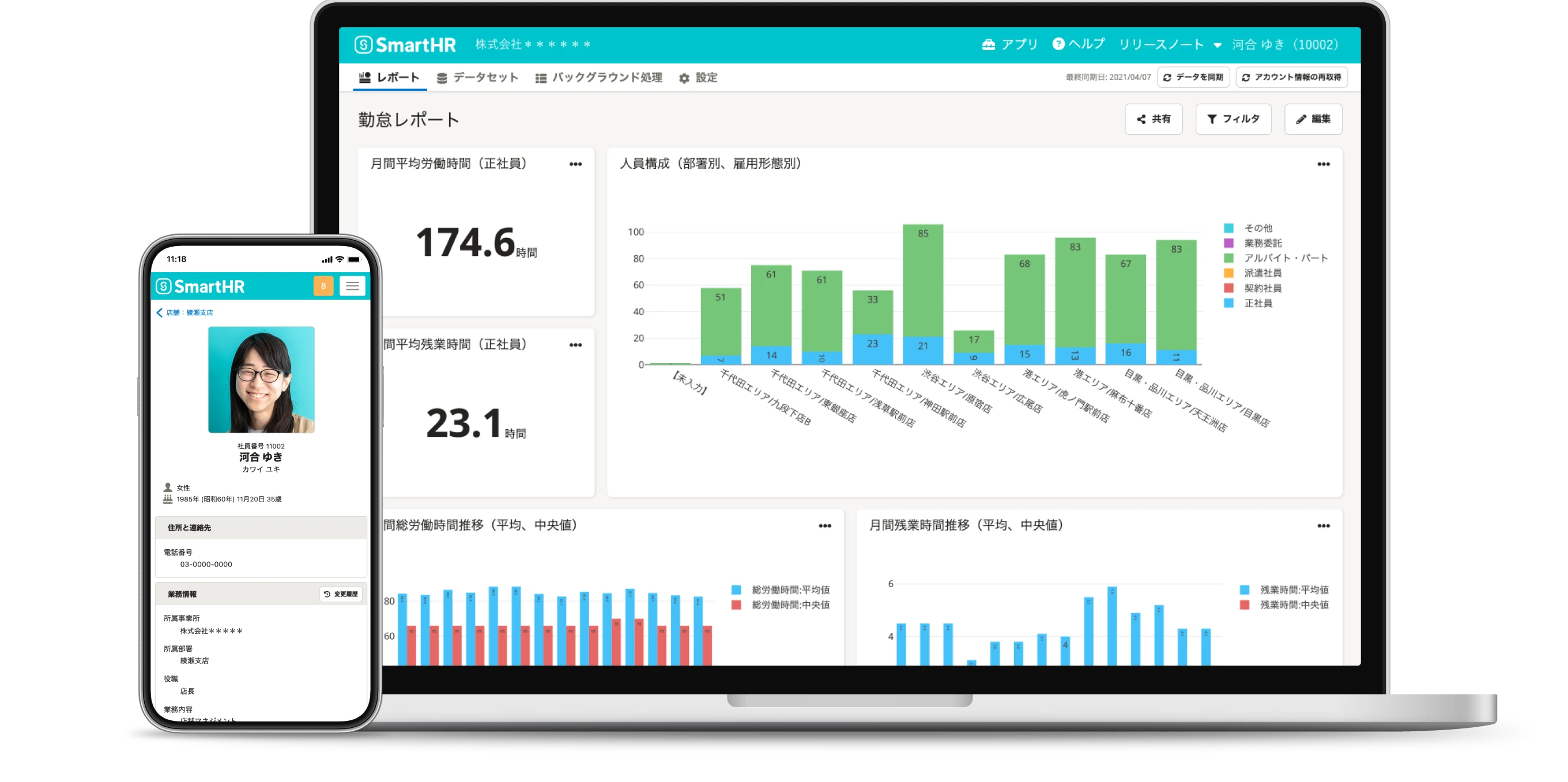Open リリースノート link in header
This screenshot has height=782, width=1568.
click(x=1161, y=44)
